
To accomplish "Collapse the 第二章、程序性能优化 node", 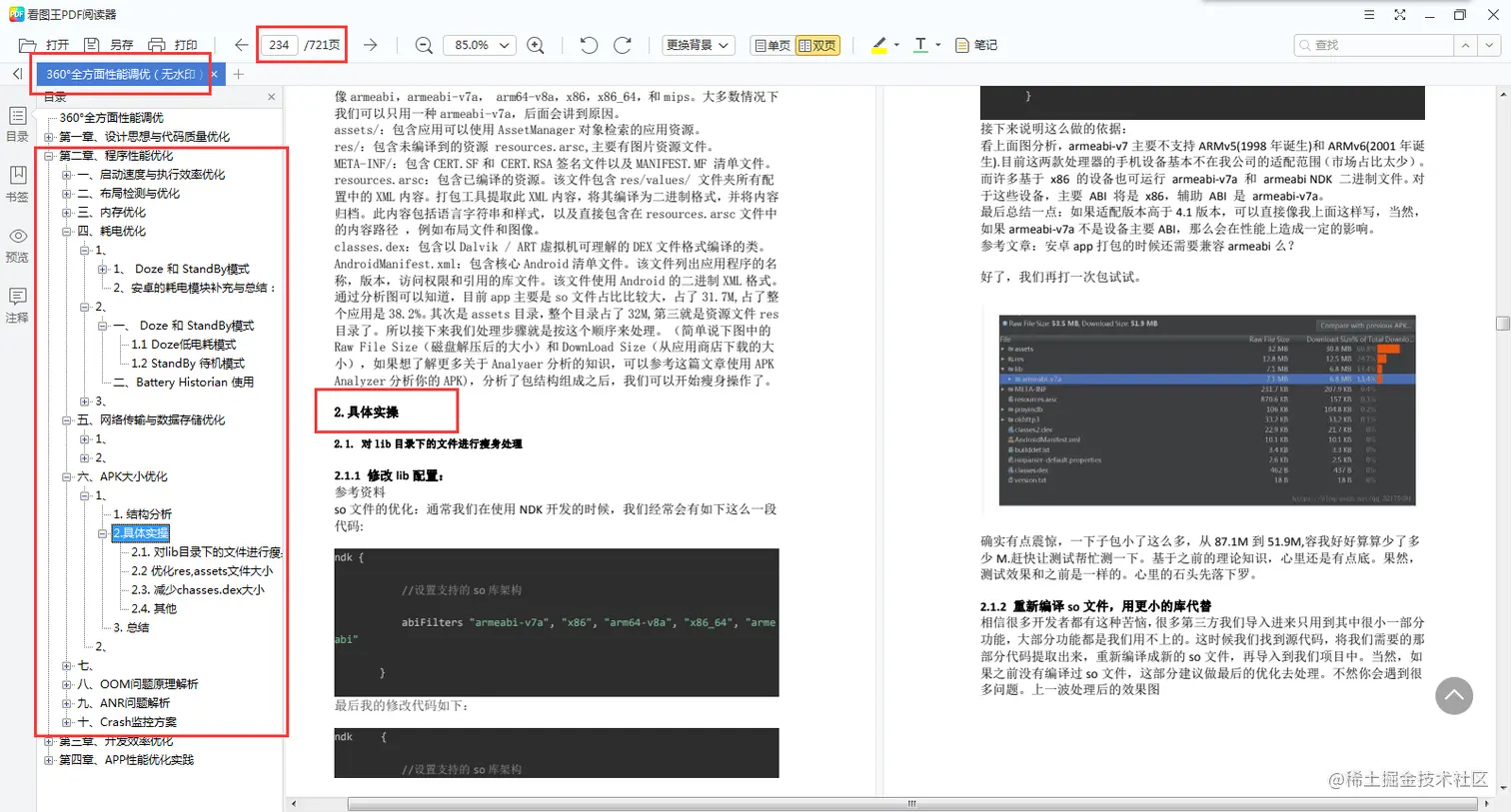I will point(48,156).
